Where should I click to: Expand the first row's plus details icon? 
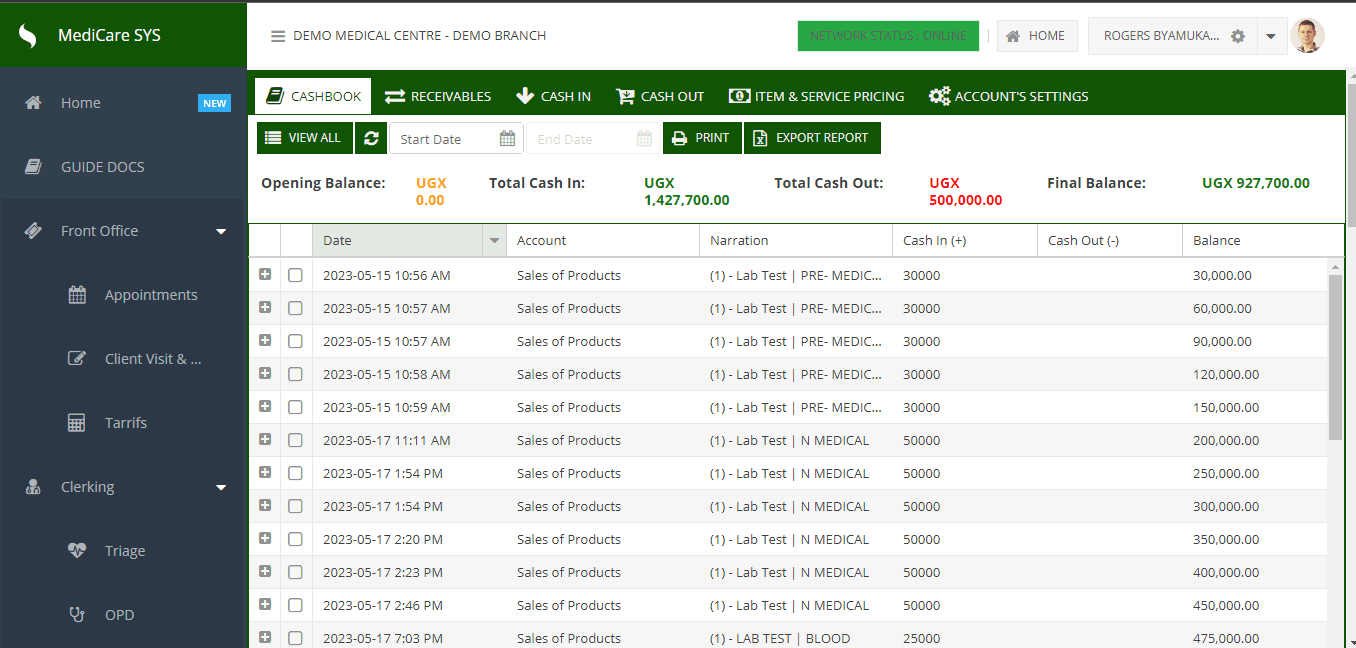265,274
